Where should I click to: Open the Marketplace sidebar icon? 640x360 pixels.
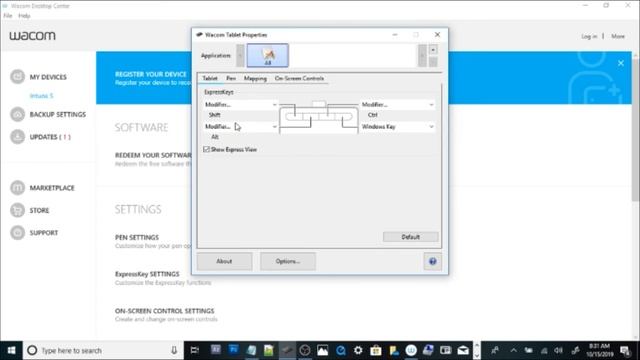[x=18, y=188]
